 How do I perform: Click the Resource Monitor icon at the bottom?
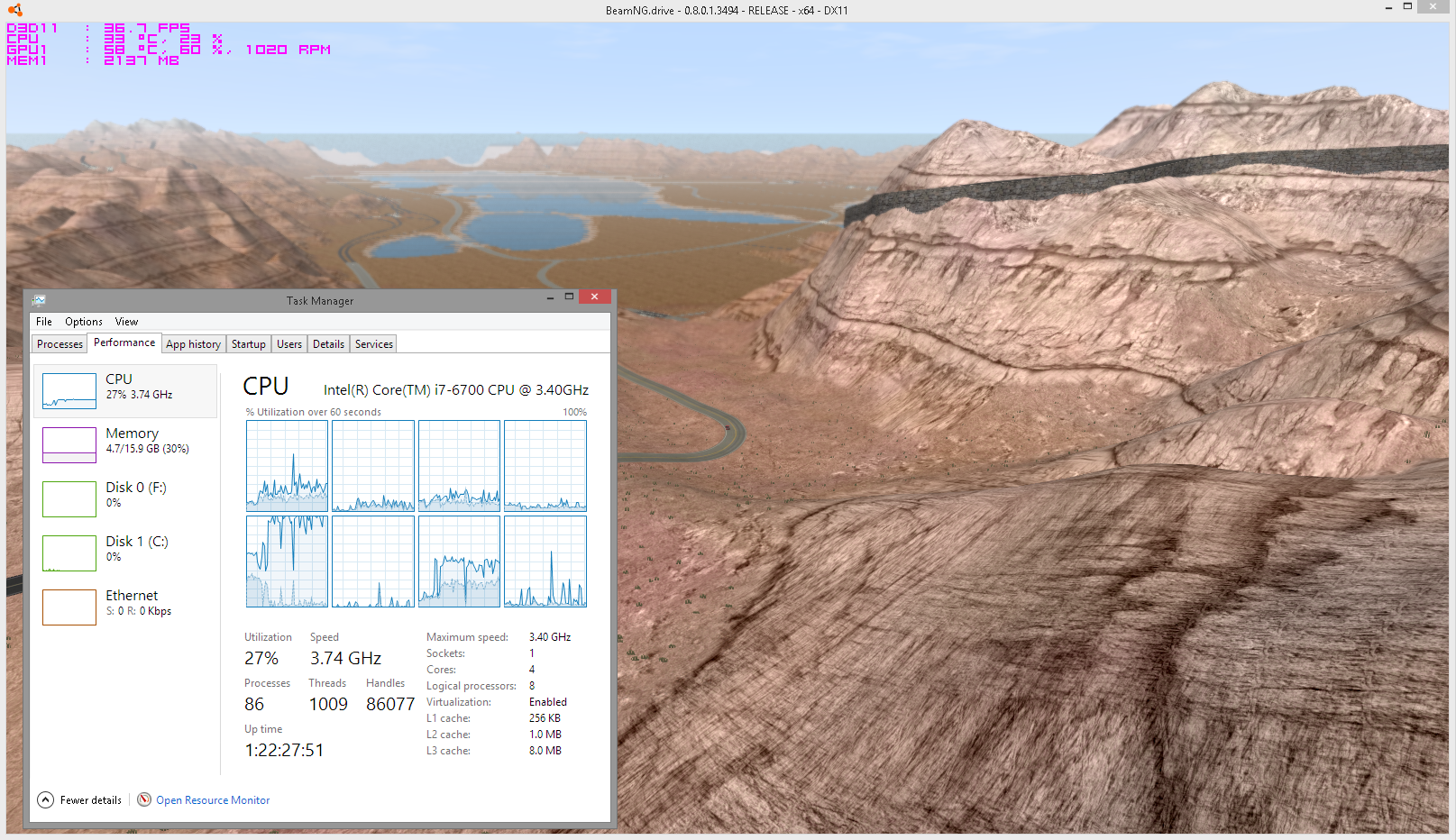point(144,799)
